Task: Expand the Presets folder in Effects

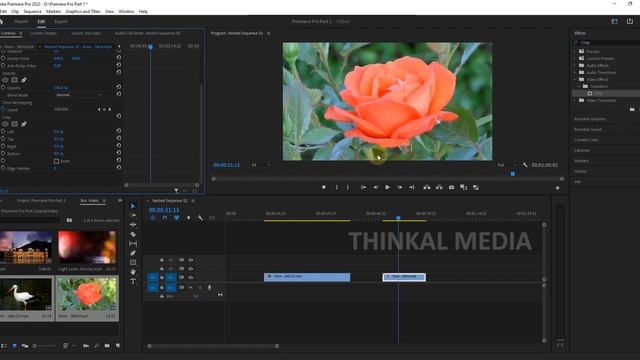Action: 575,51
